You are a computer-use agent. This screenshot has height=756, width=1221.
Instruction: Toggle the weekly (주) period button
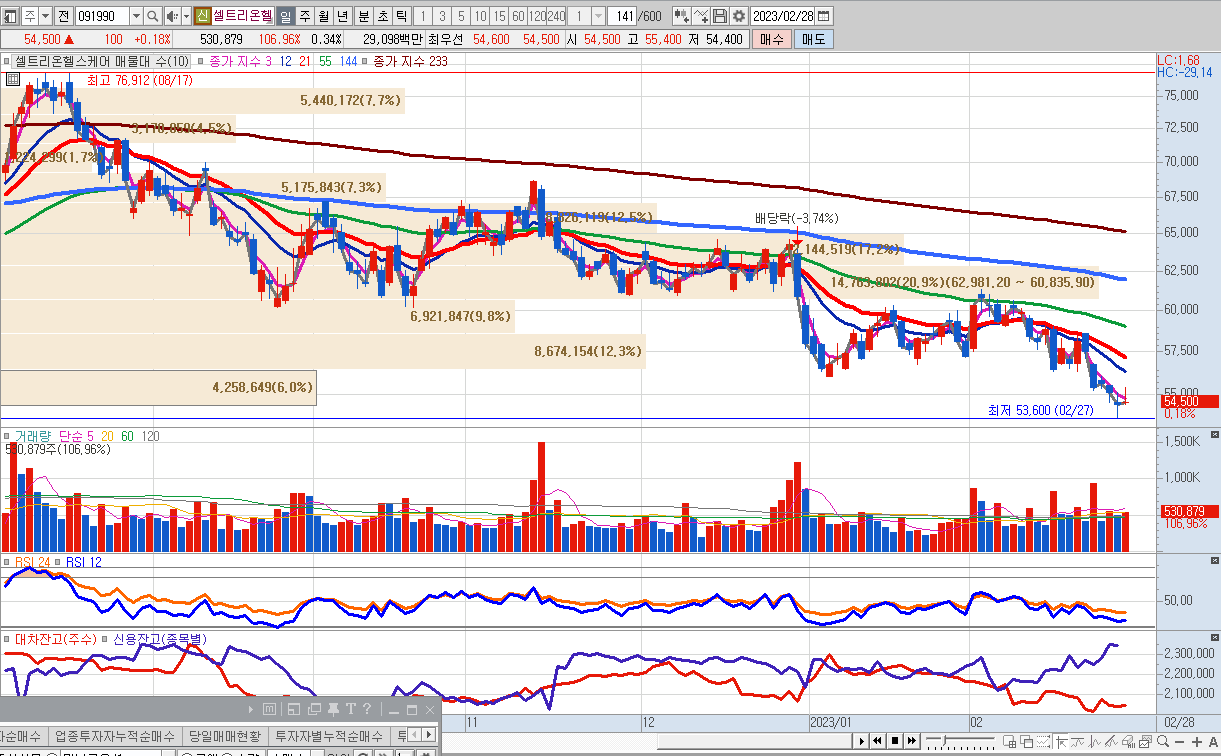click(x=304, y=16)
